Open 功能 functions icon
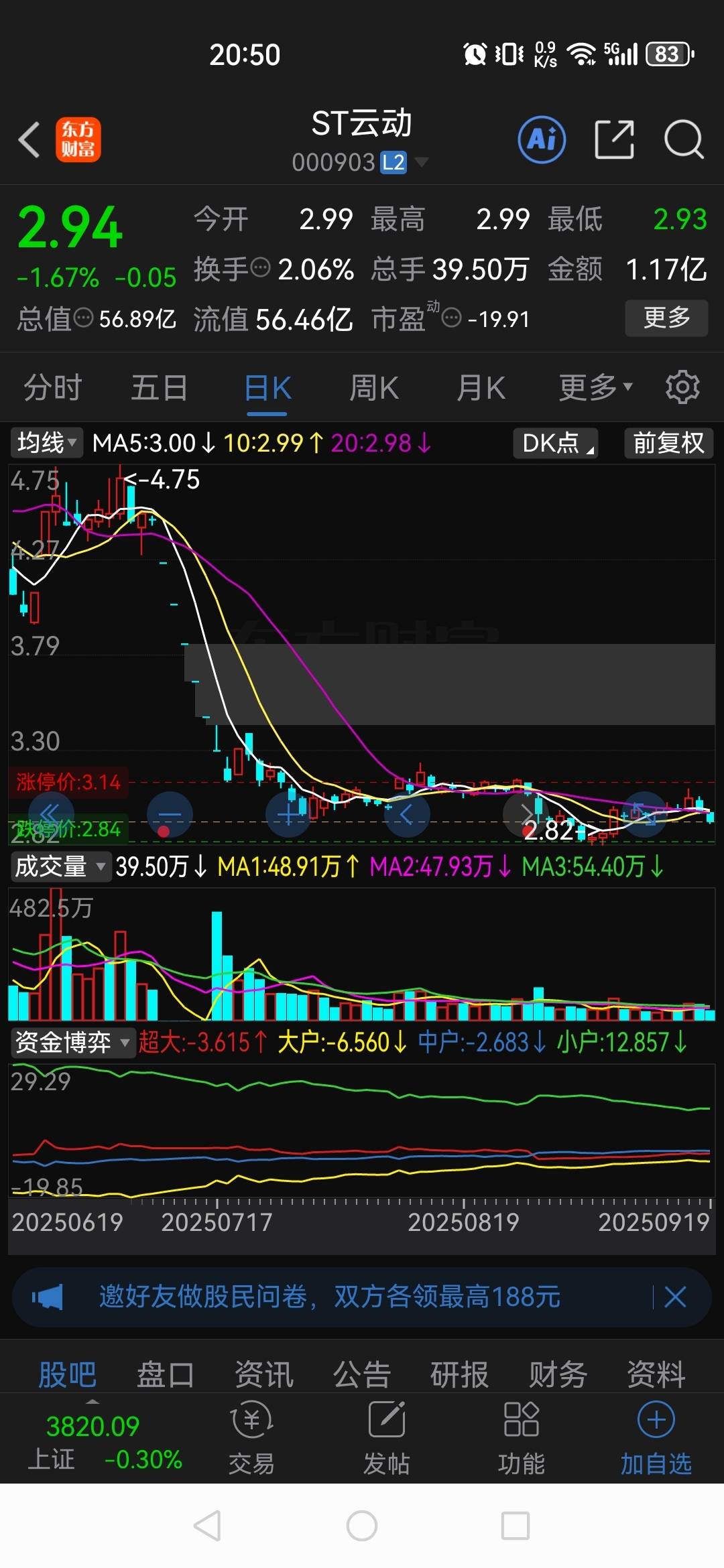 pyautogui.click(x=522, y=1439)
